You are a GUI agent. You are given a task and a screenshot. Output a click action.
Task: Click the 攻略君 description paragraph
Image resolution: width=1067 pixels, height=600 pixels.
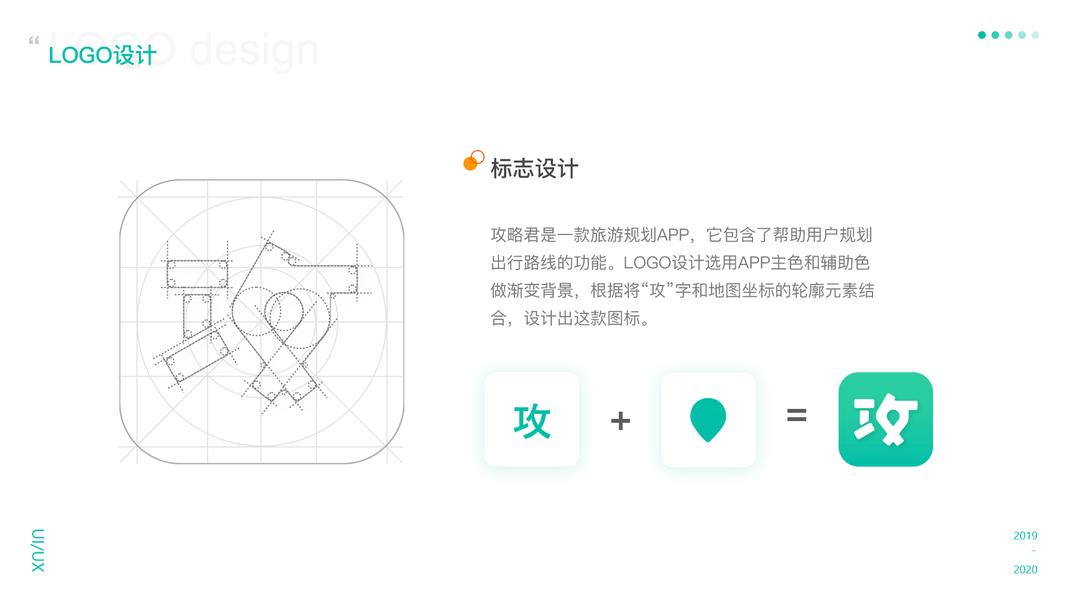pos(683,276)
